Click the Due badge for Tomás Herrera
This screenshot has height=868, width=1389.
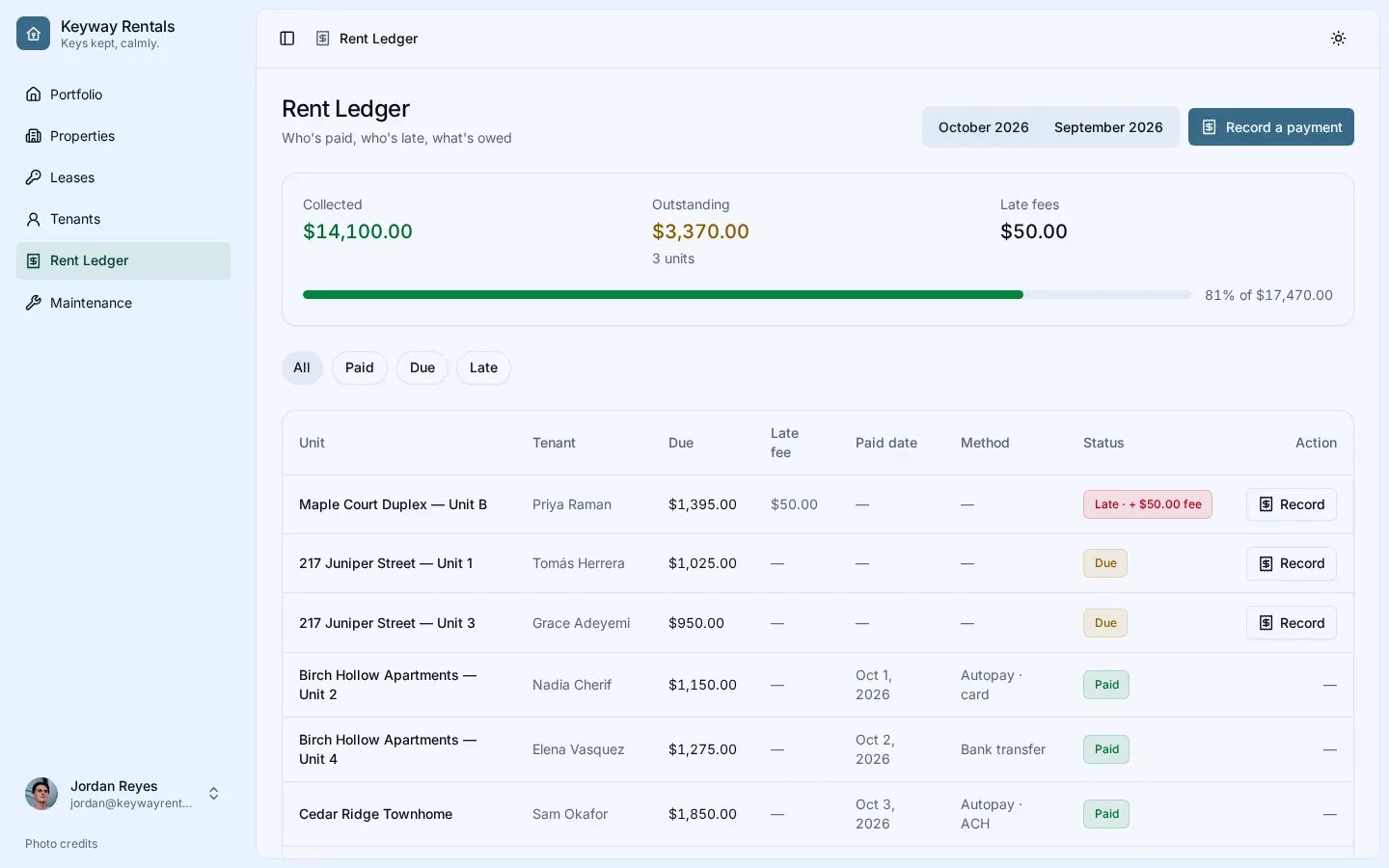(1105, 563)
